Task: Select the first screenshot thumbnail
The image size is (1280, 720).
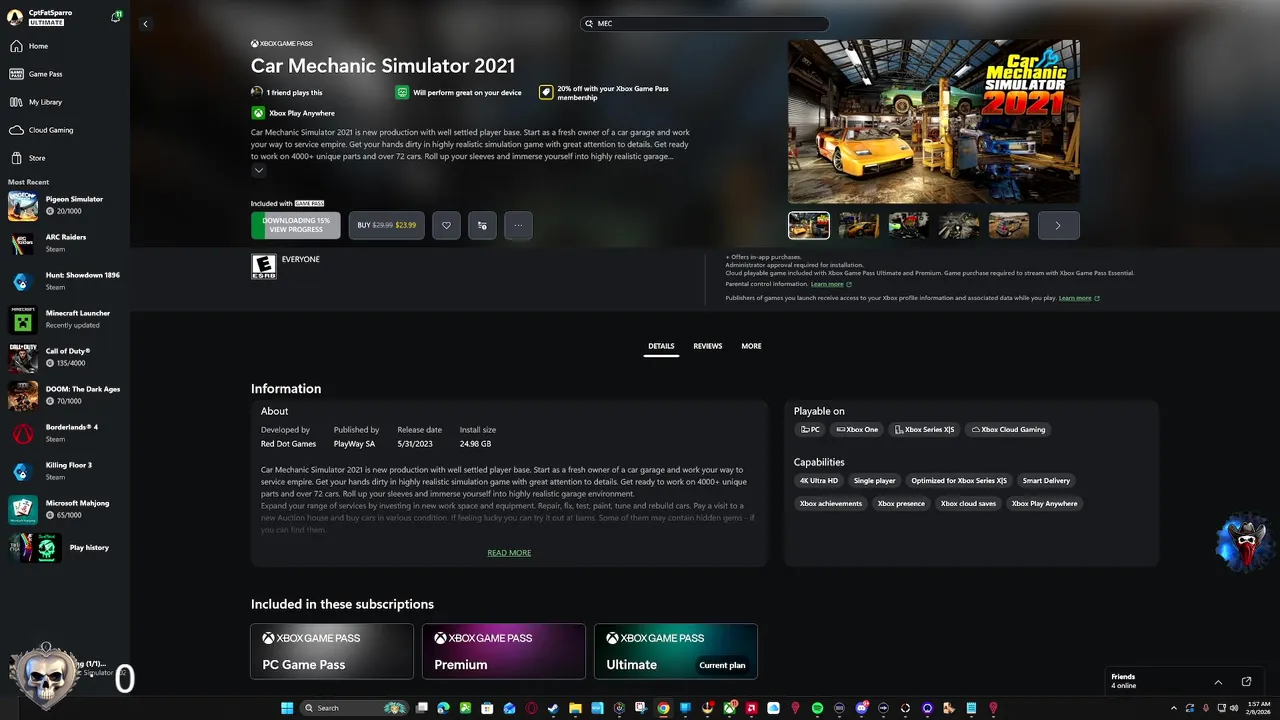Action: [809, 225]
